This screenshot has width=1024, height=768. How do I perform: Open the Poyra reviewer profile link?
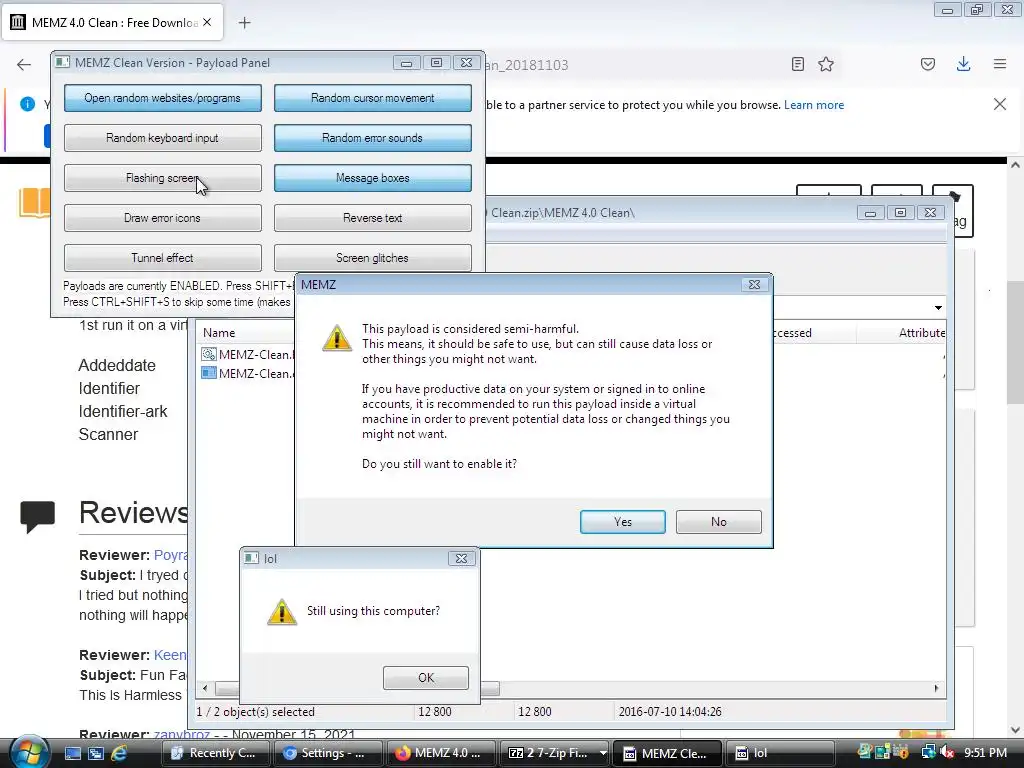(x=171, y=555)
